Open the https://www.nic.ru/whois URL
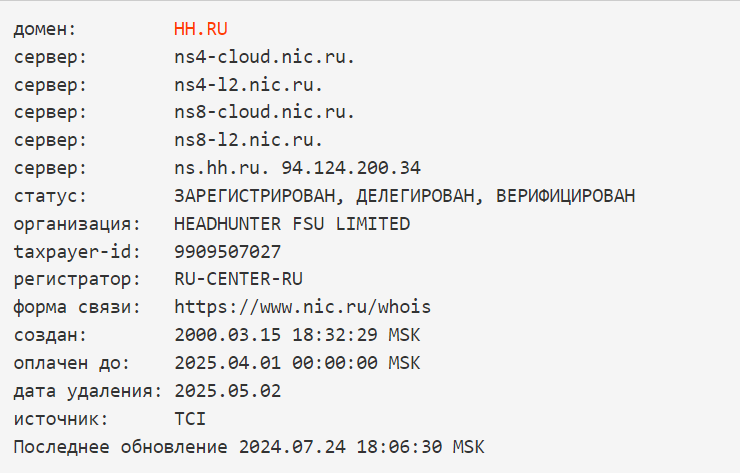 tap(302, 306)
